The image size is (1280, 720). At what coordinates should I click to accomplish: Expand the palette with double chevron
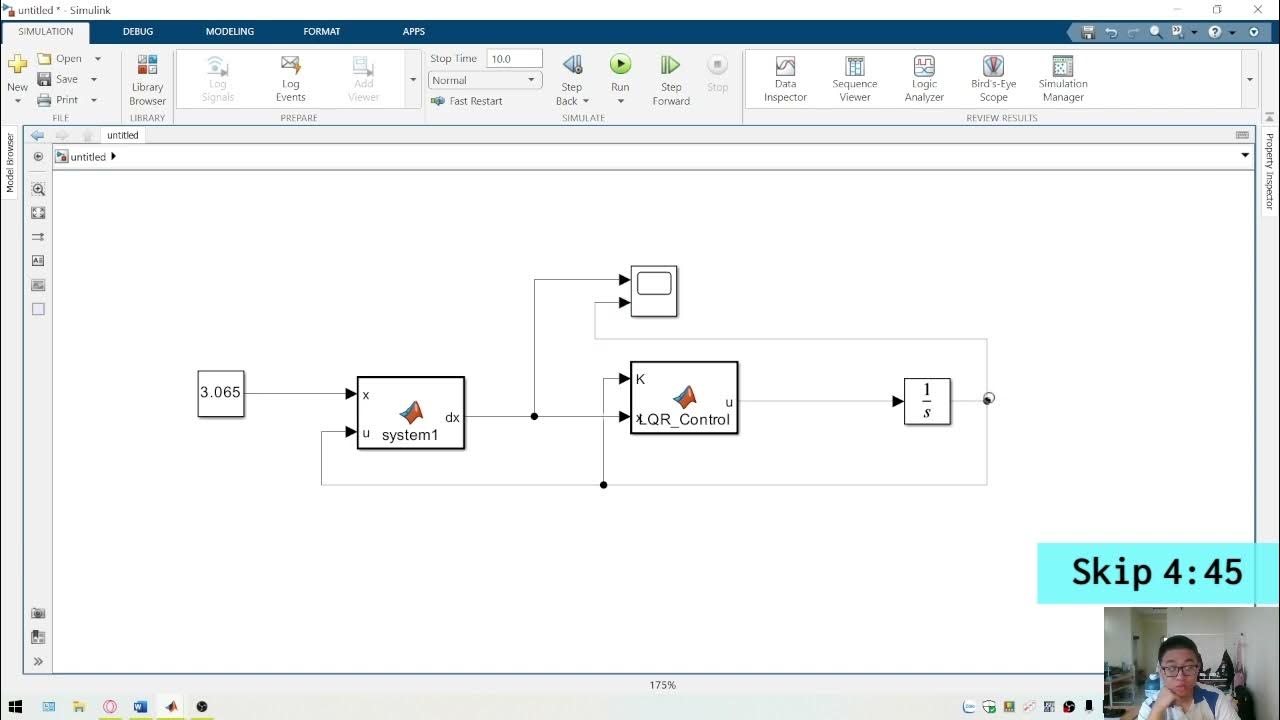tap(38, 661)
